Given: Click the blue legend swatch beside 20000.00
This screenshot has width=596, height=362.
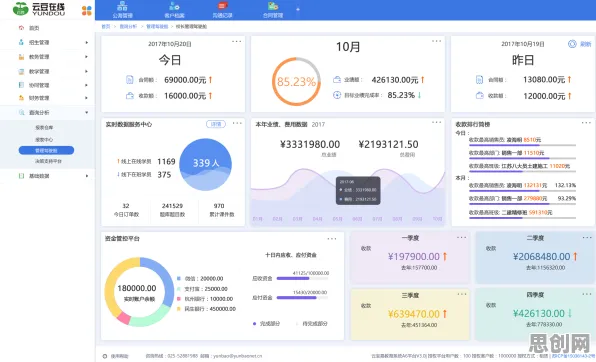Looking at the screenshot, I should 179,278.
